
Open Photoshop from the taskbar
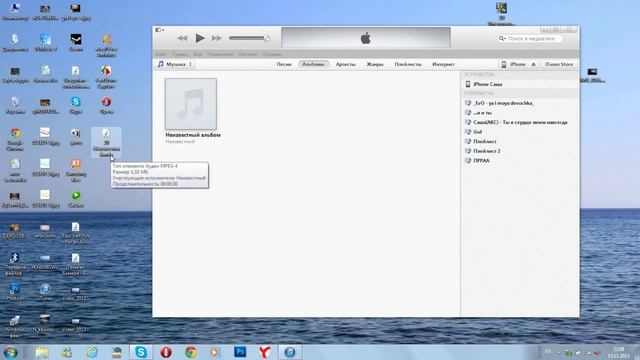pyautogui.click(x=240, y=352)
